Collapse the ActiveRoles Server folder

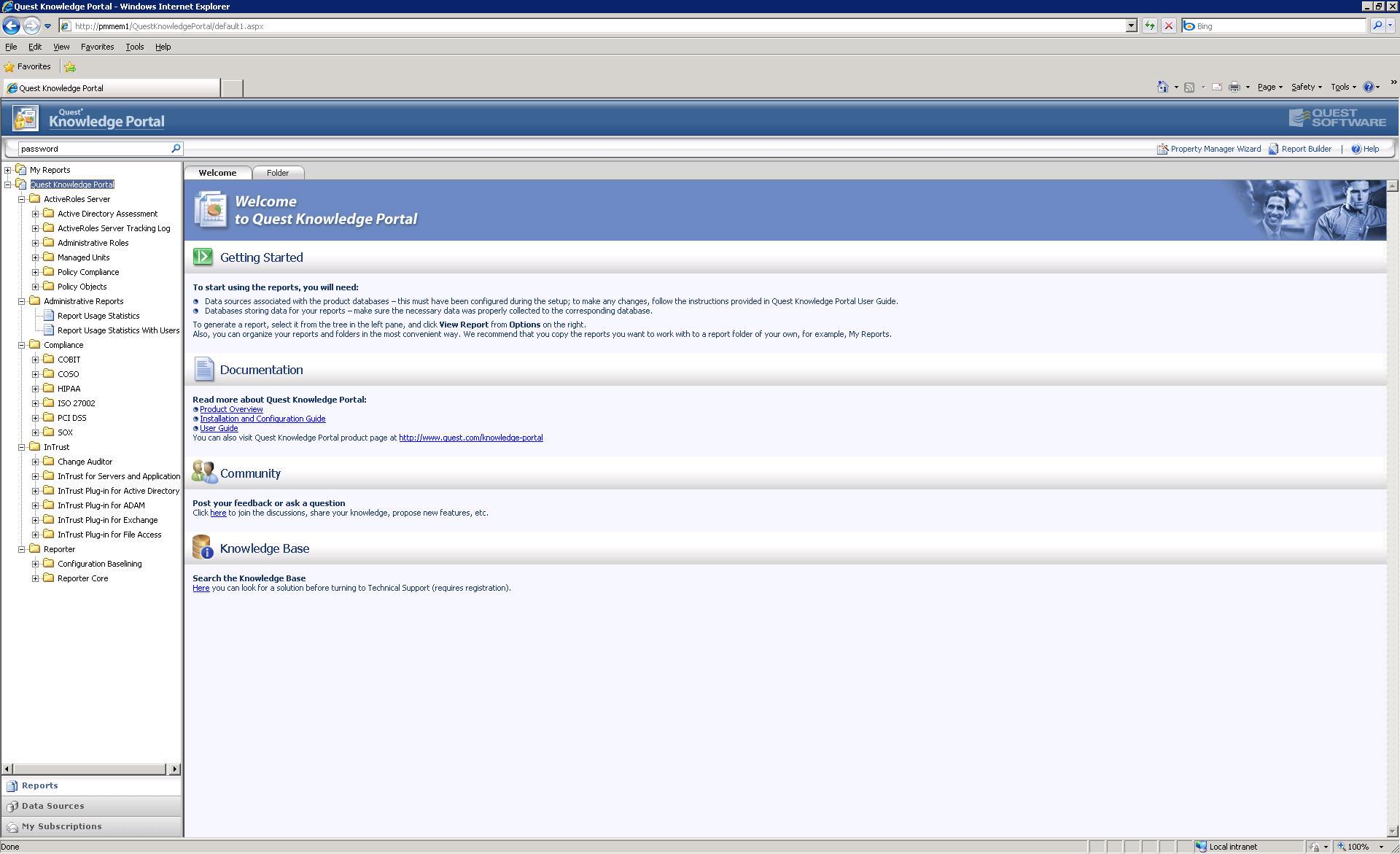[22, 199]
